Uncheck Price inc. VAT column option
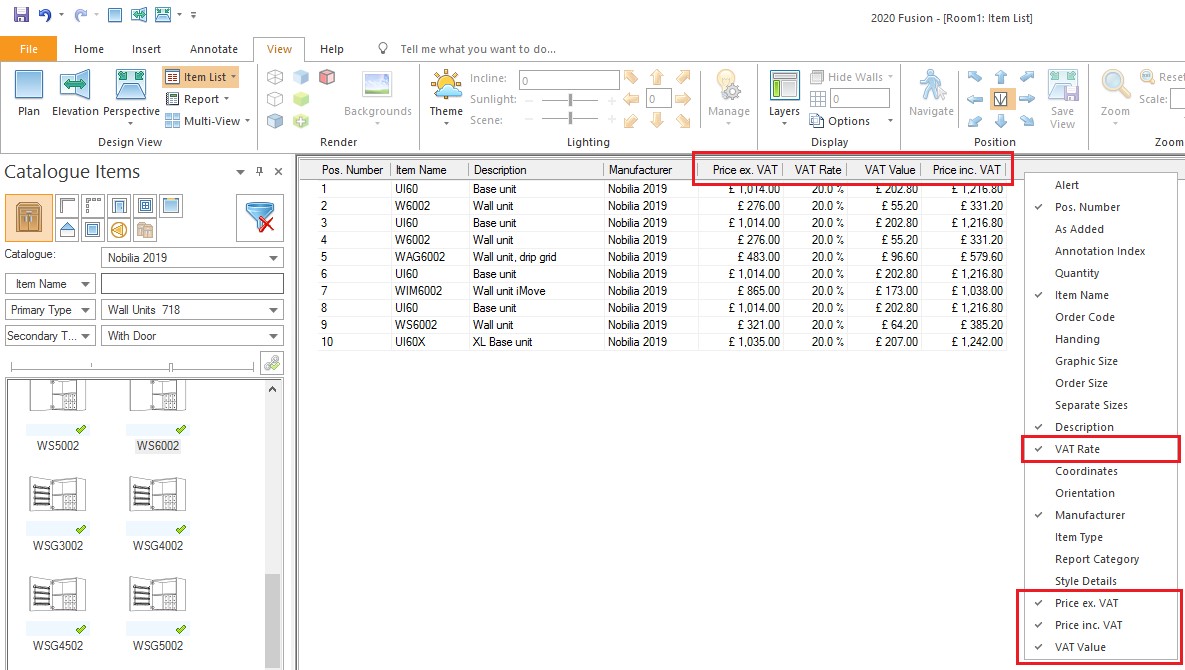This screenshot has height=670, width=1185. (1102, 625)
